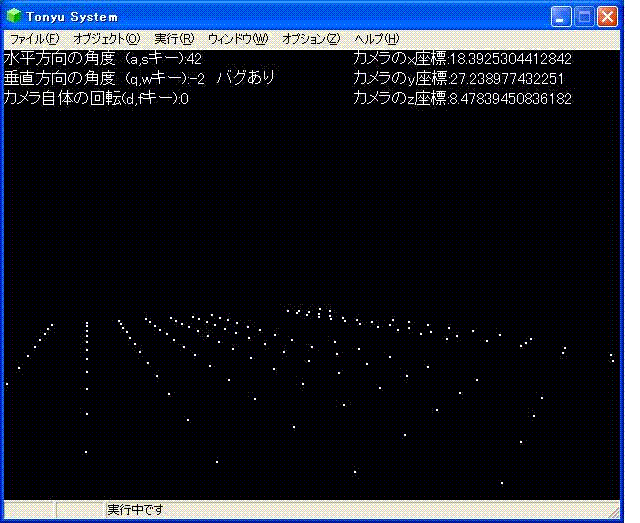This screenshot has height=523, width=640.
Task: Click the カメラのz座標 value
Action: tap(462, 98)
